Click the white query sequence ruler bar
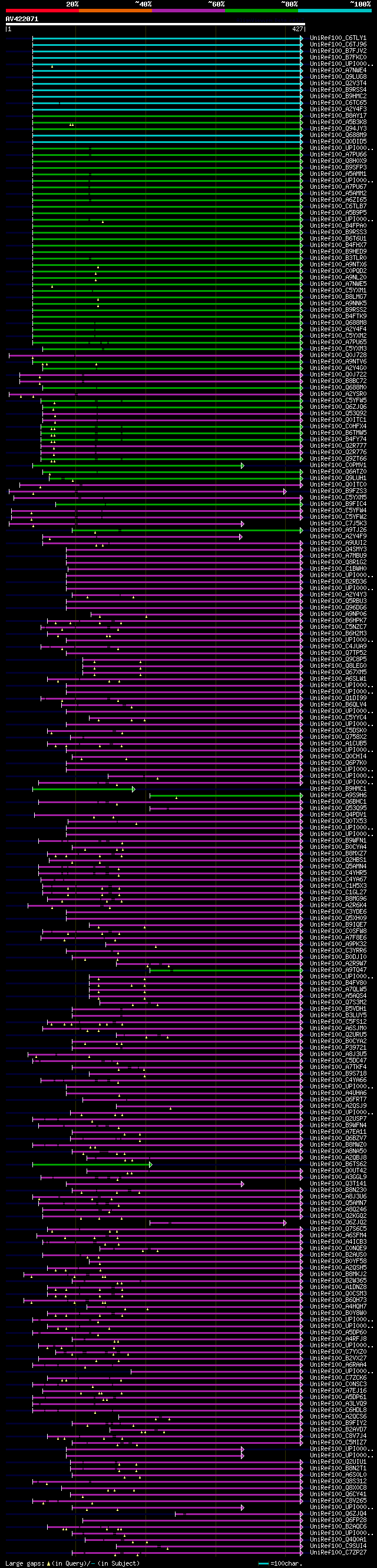 [x=156, y=24]
